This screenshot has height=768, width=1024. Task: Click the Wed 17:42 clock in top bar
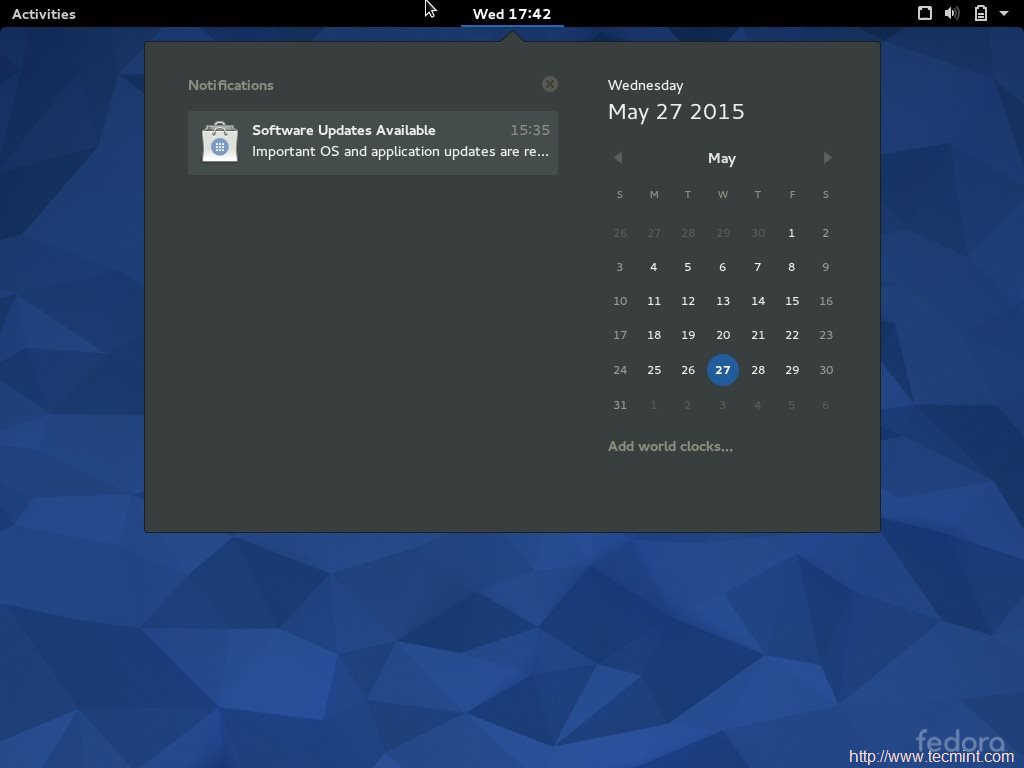pos(512,13)
